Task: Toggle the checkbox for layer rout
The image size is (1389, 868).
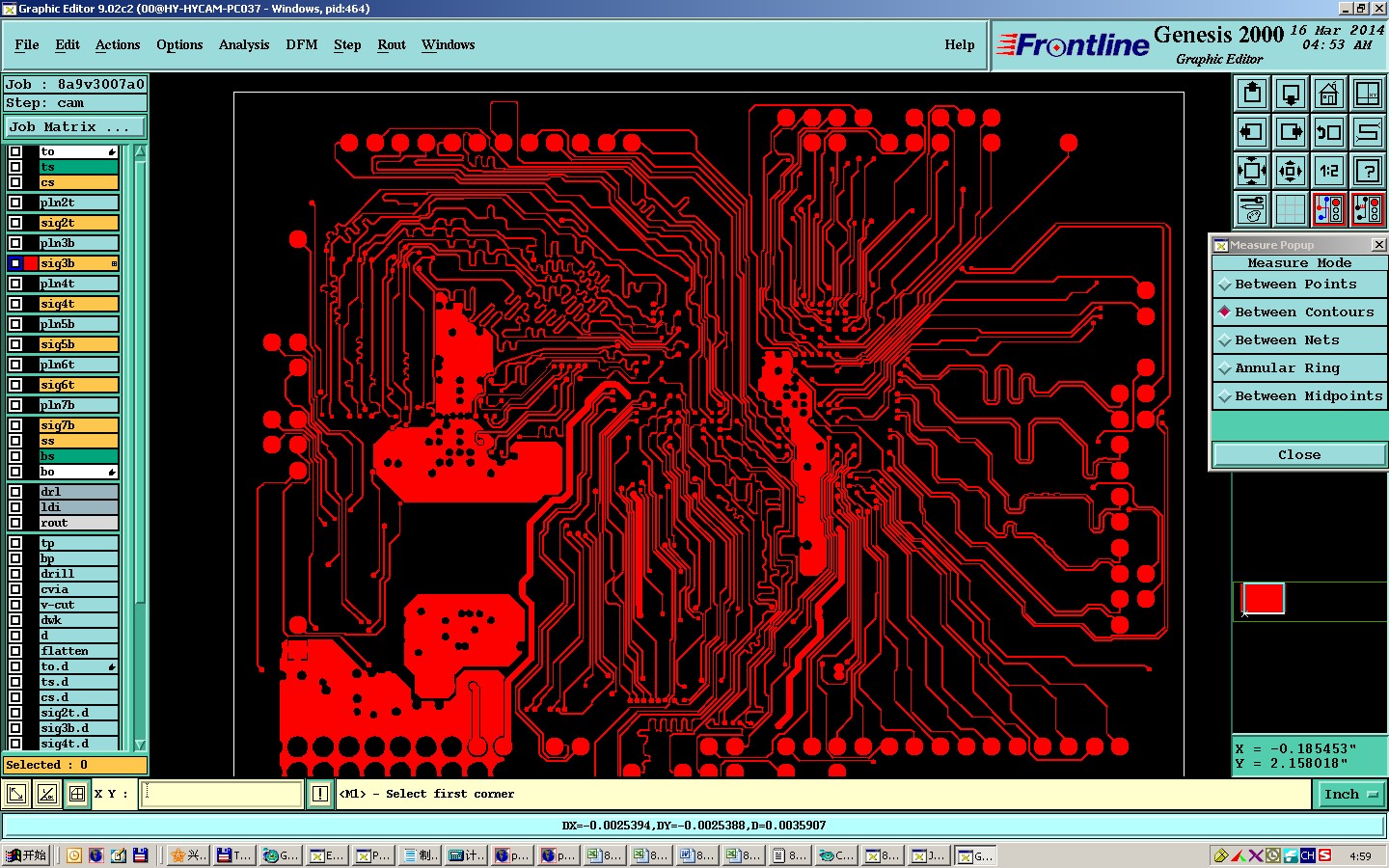Action: (15, 523)
